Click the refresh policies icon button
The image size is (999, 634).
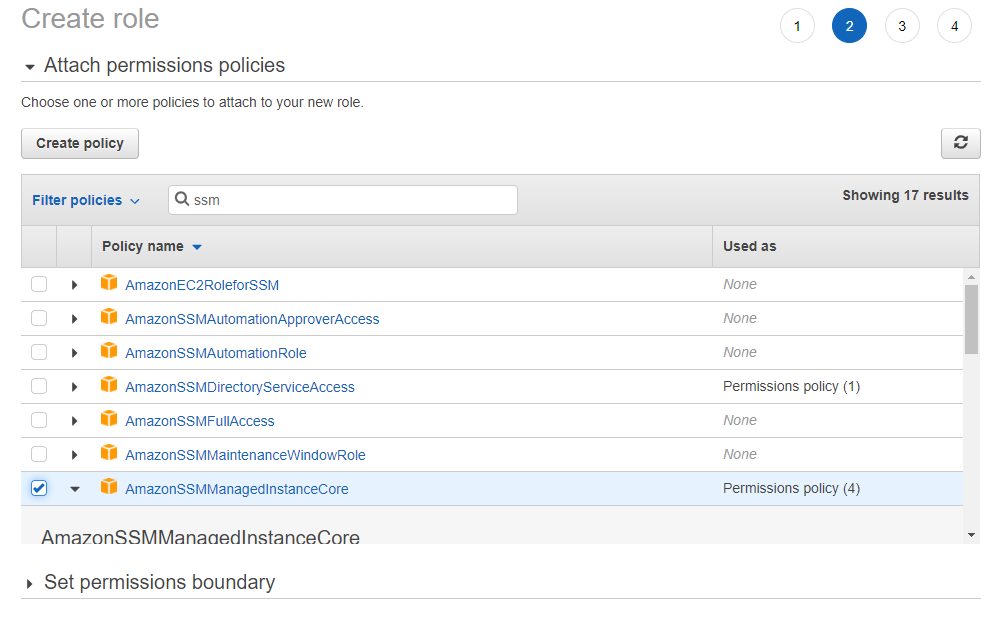960,143
